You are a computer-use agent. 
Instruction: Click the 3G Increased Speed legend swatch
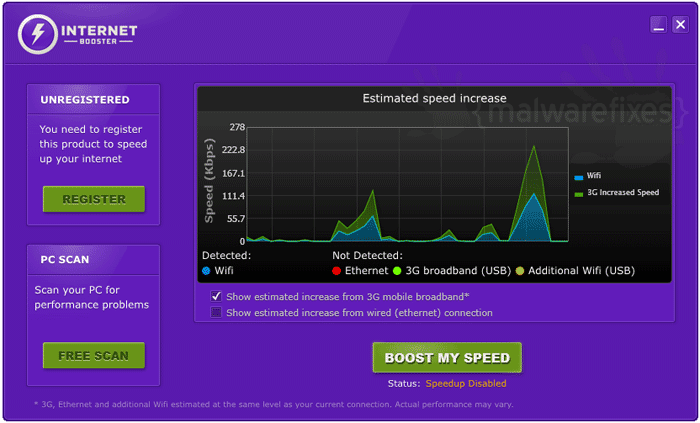pos(579,194)
